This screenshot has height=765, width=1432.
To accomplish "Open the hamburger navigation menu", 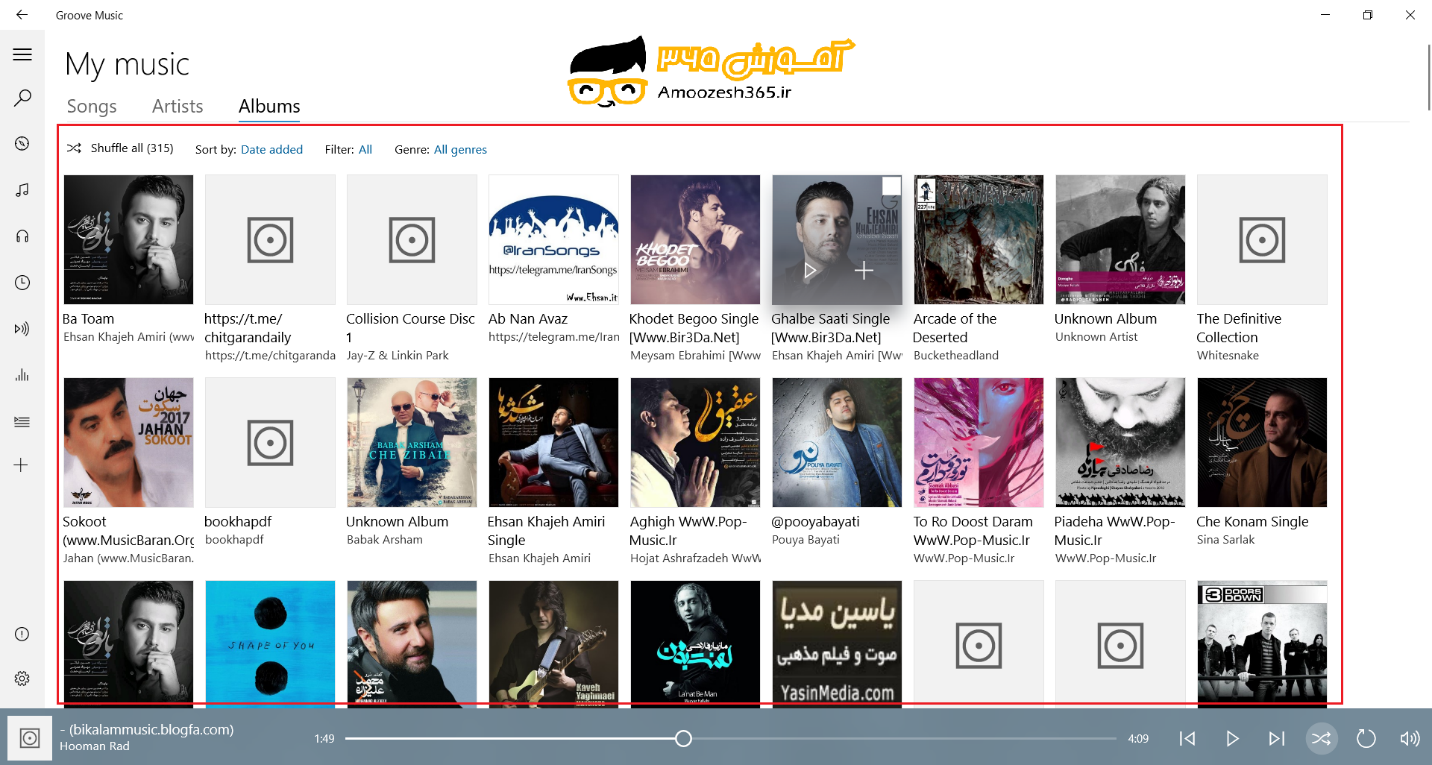I will (22, 54).
